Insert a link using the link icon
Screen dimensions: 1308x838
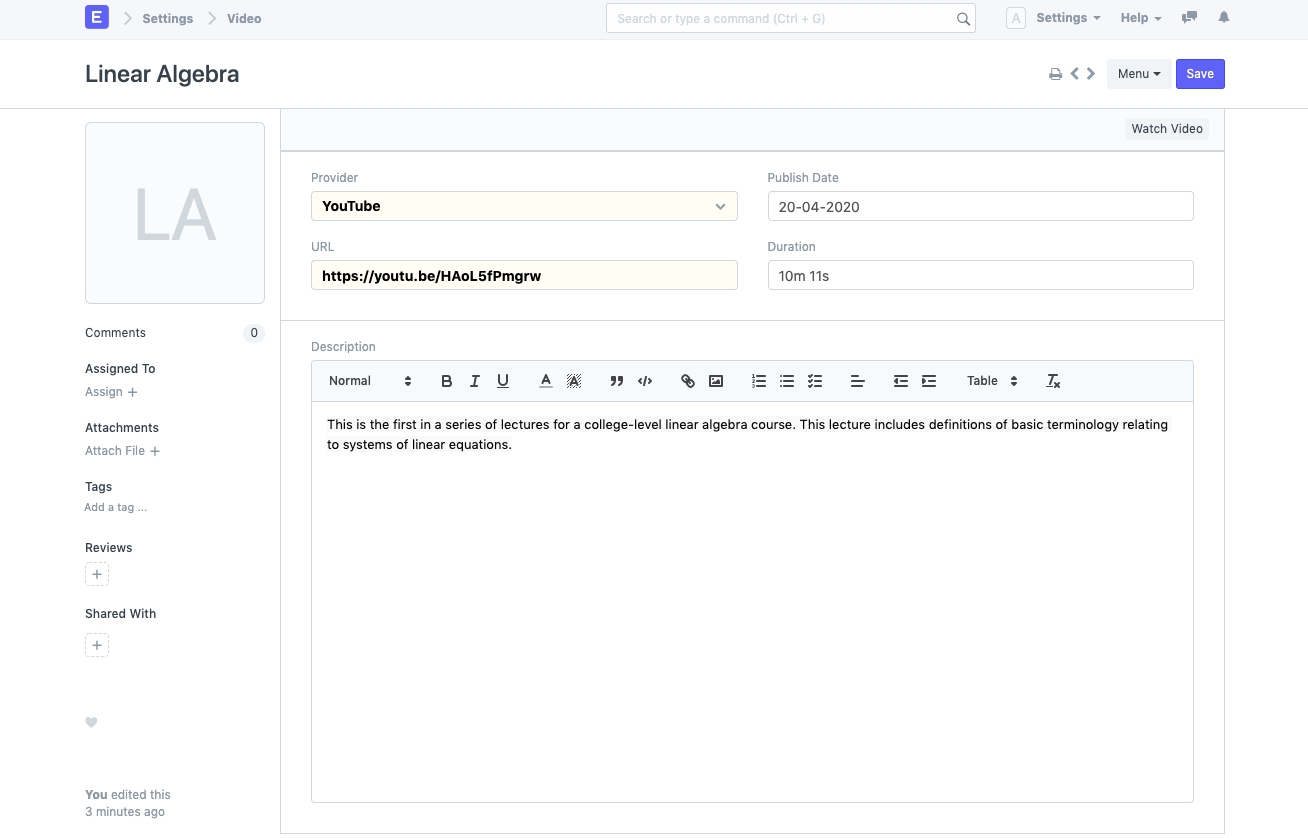(688, 381)
